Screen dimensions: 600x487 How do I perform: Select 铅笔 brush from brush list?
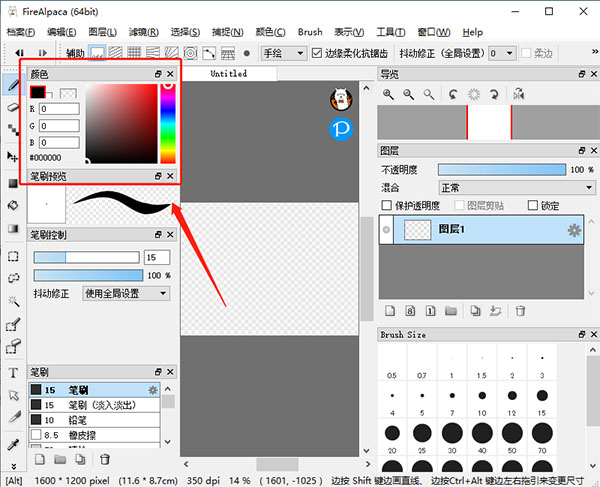(x=78, y=420)
